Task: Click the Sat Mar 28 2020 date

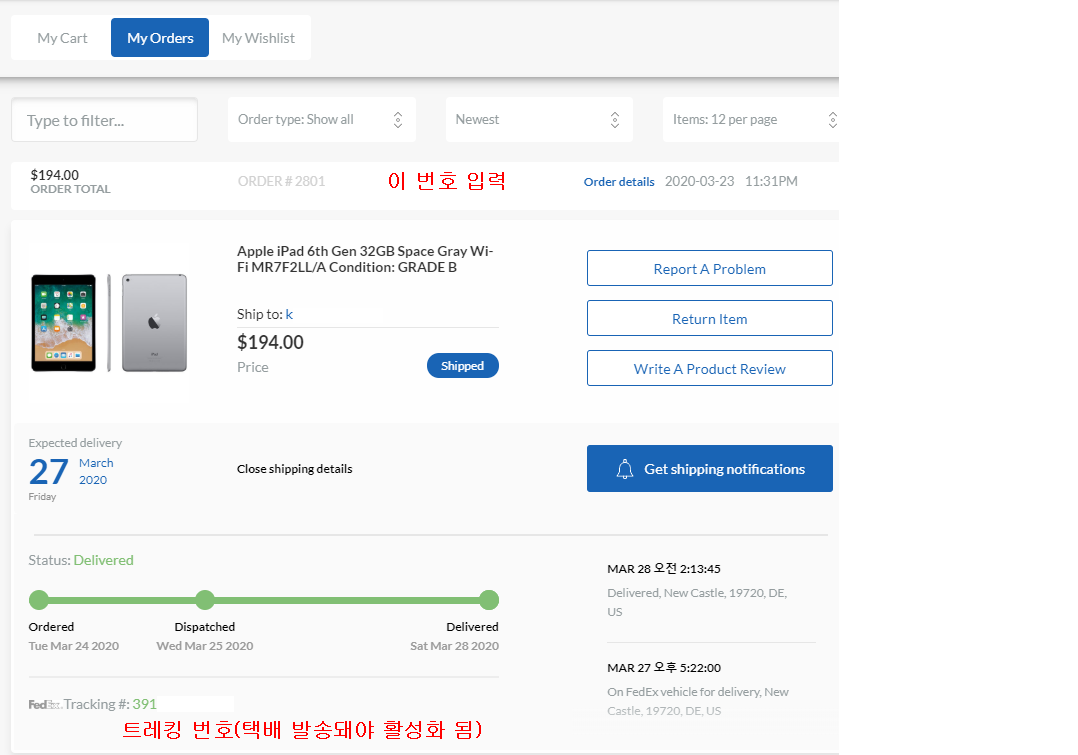Action: pyautogui.click(x=454, y=646)
